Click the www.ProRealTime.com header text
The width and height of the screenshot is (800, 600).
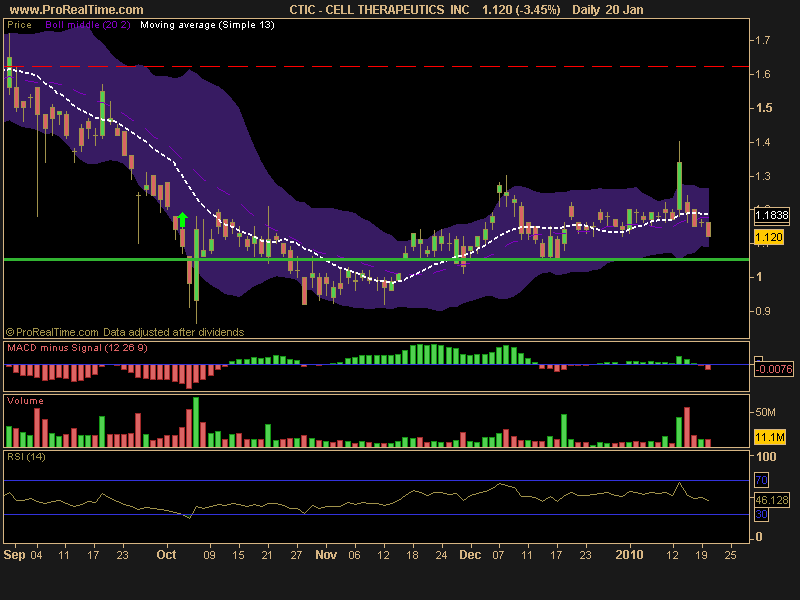pyautogui.click(x=77, y=10)
